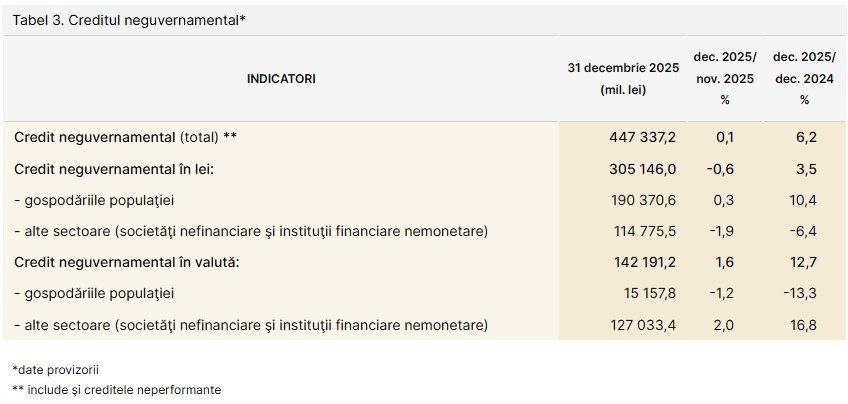The height and width of the screenshot is (404, 848).
Task: Click the value 190 370,6
Action: pos(642,200)
